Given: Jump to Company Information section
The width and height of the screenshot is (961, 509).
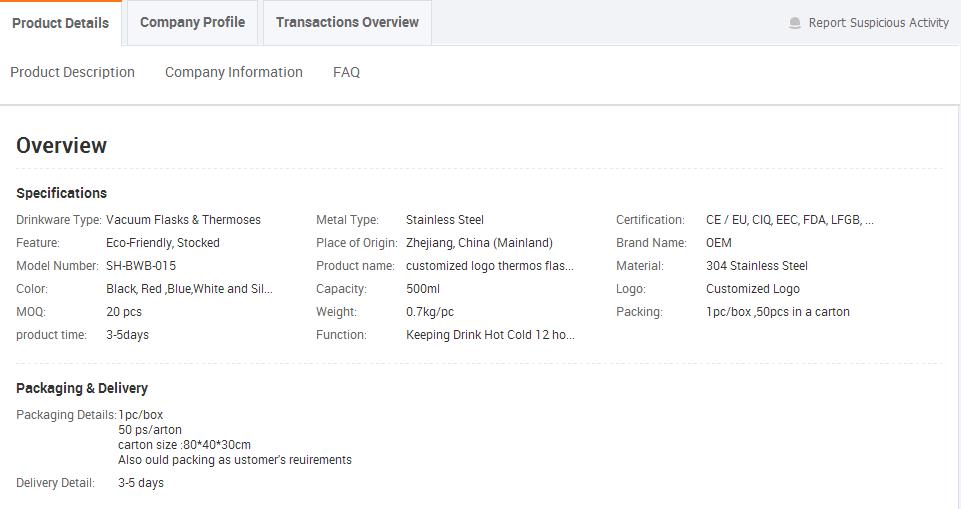Looking at the screenshot, I should tap(234, 72).
